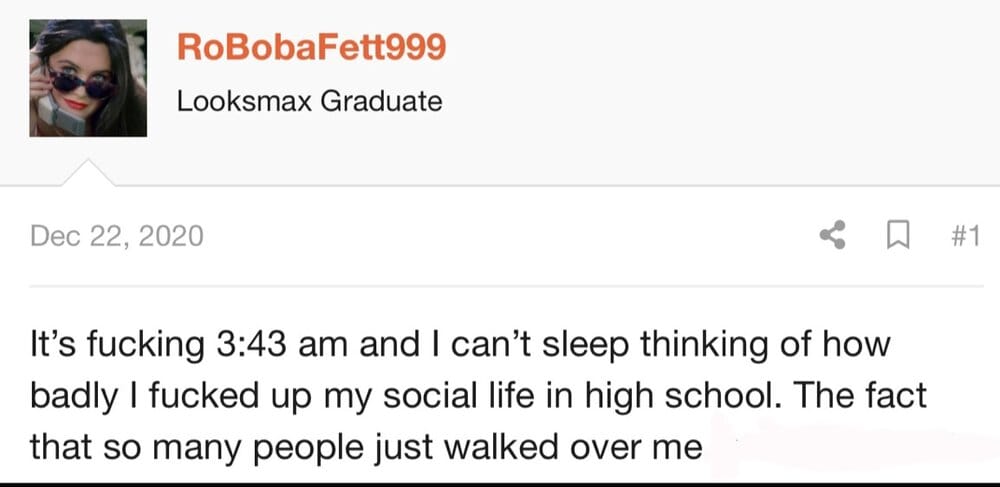
Task: Click the share icon on the post
Action: pyautogui.click(x=833, y=236)
